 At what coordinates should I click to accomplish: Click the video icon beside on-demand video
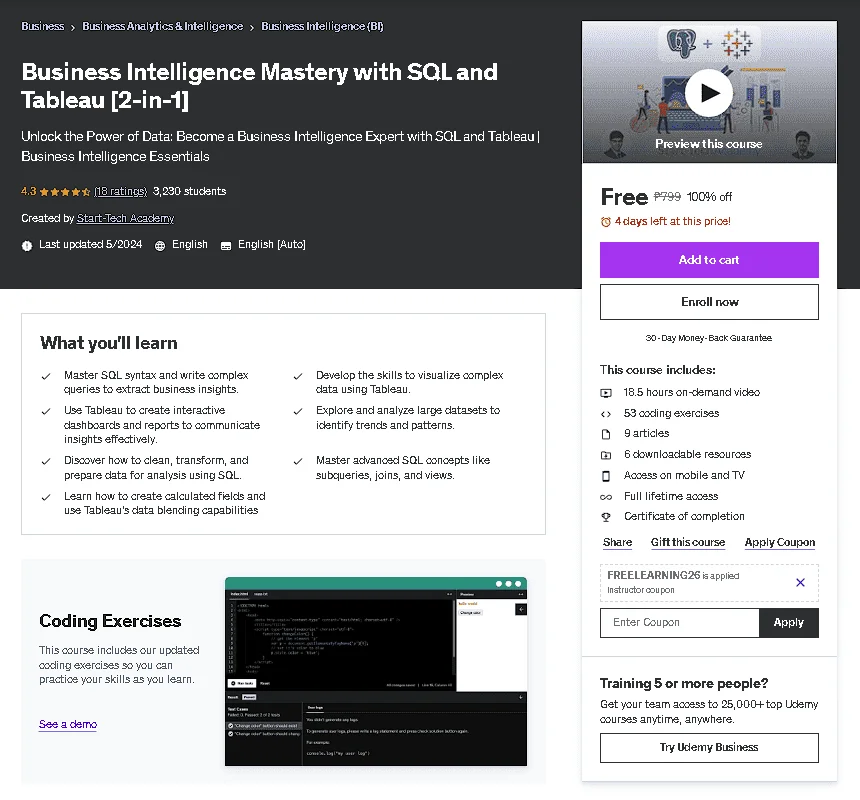(x=606, y=393)
